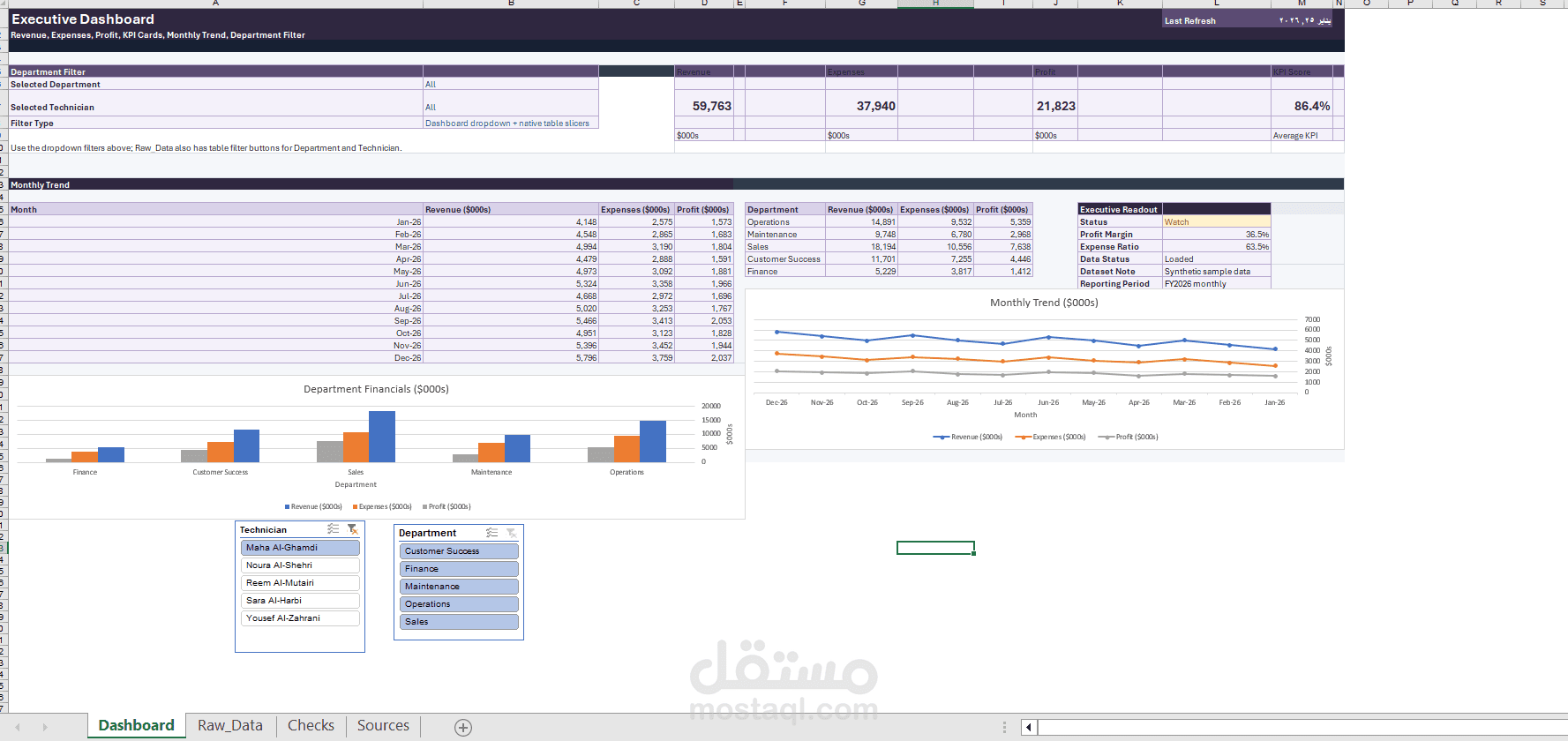Open the Checks sheet tab
Image resolution: width=1568 pixels, height=741 pixels.
point(311,725)
